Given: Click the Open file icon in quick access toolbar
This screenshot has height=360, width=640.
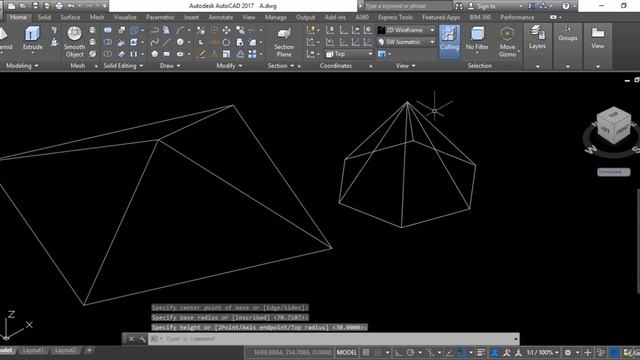Looking at the screenshot, I should [x=23, y=6].
